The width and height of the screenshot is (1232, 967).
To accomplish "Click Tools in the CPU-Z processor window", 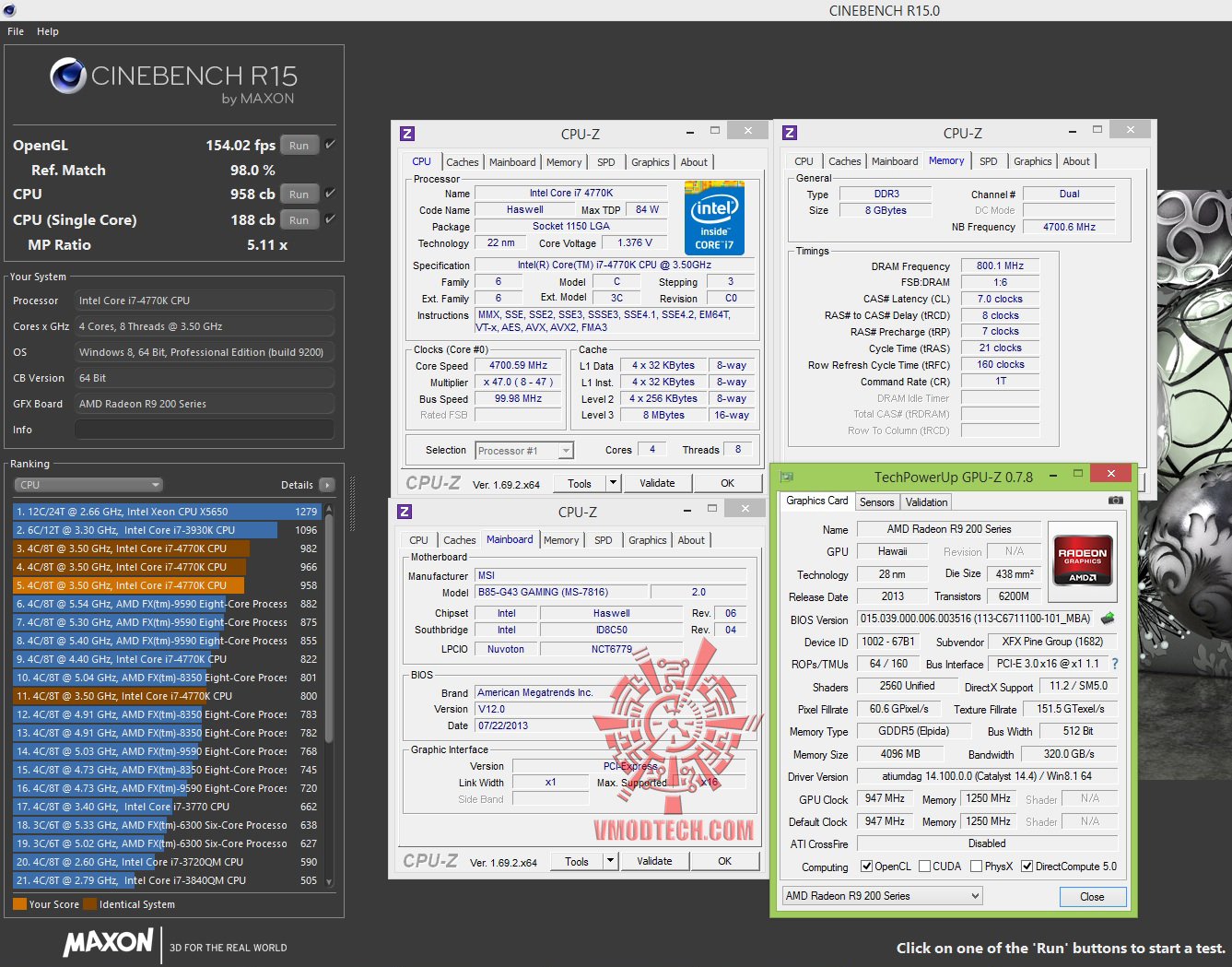I will 580,483.
